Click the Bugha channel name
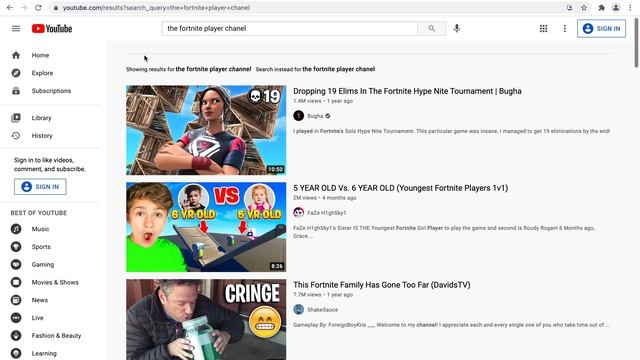The height and width of the screenshot is (360, 640). (x=315, y=116)
